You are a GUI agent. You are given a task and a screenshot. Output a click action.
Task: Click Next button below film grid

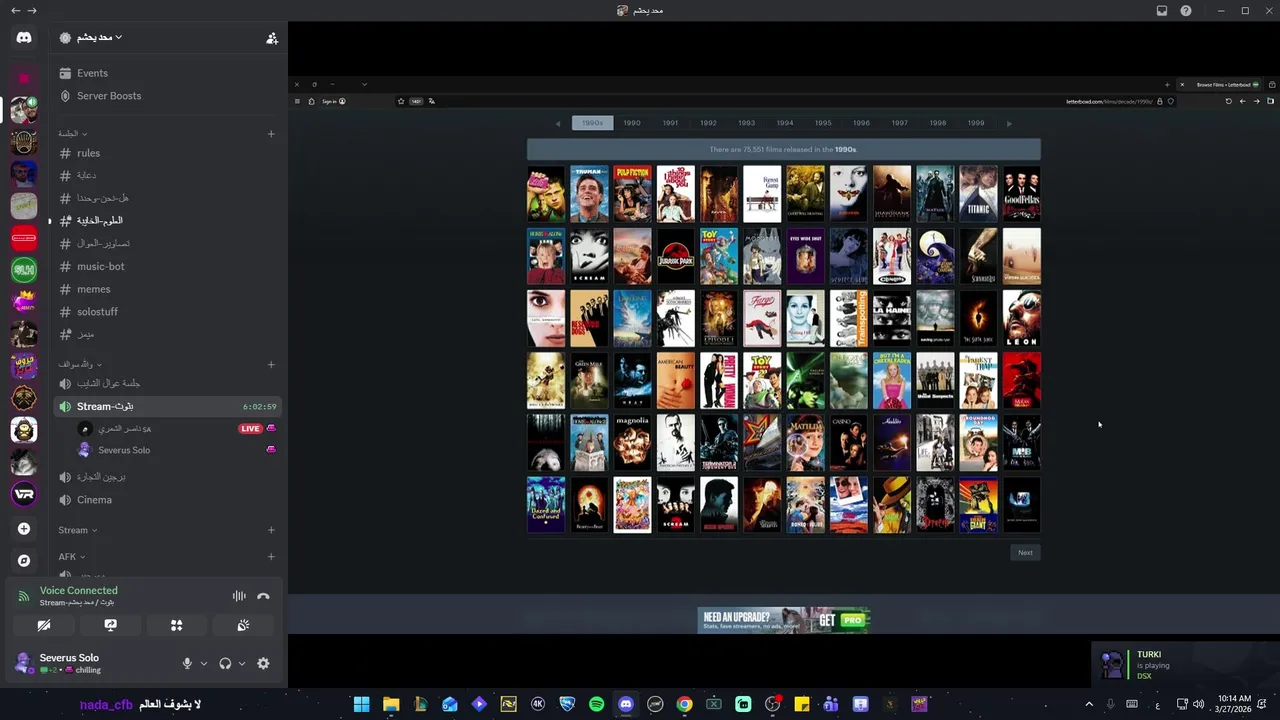(1025, 553)
